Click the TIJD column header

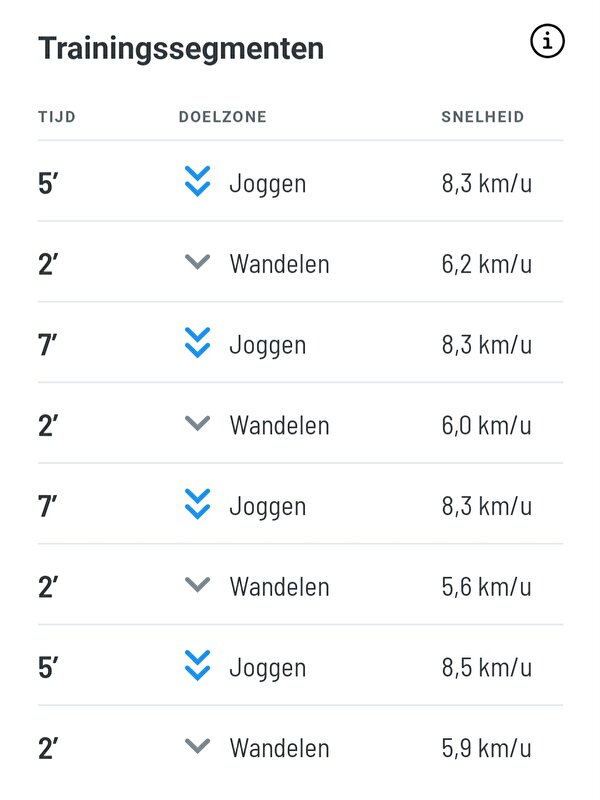coord(57,117)
